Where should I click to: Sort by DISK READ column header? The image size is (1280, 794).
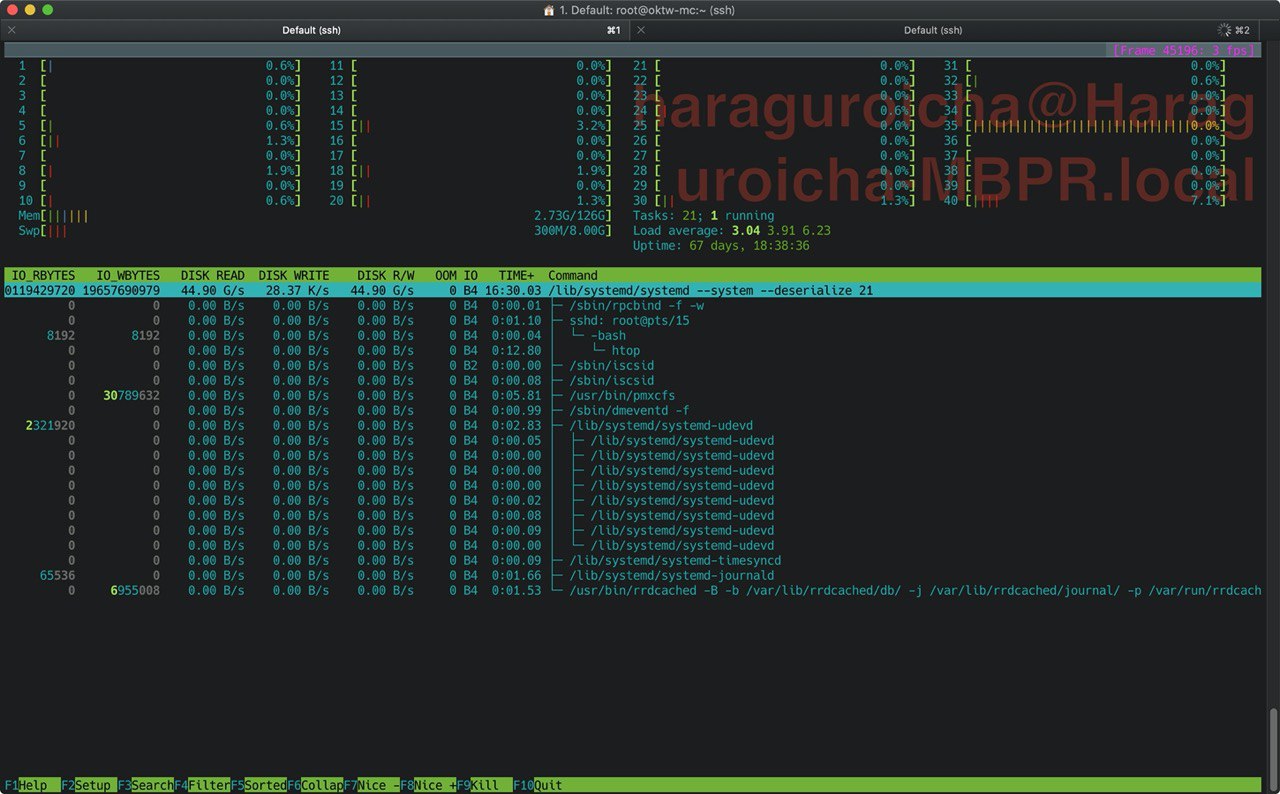(213, 275)
